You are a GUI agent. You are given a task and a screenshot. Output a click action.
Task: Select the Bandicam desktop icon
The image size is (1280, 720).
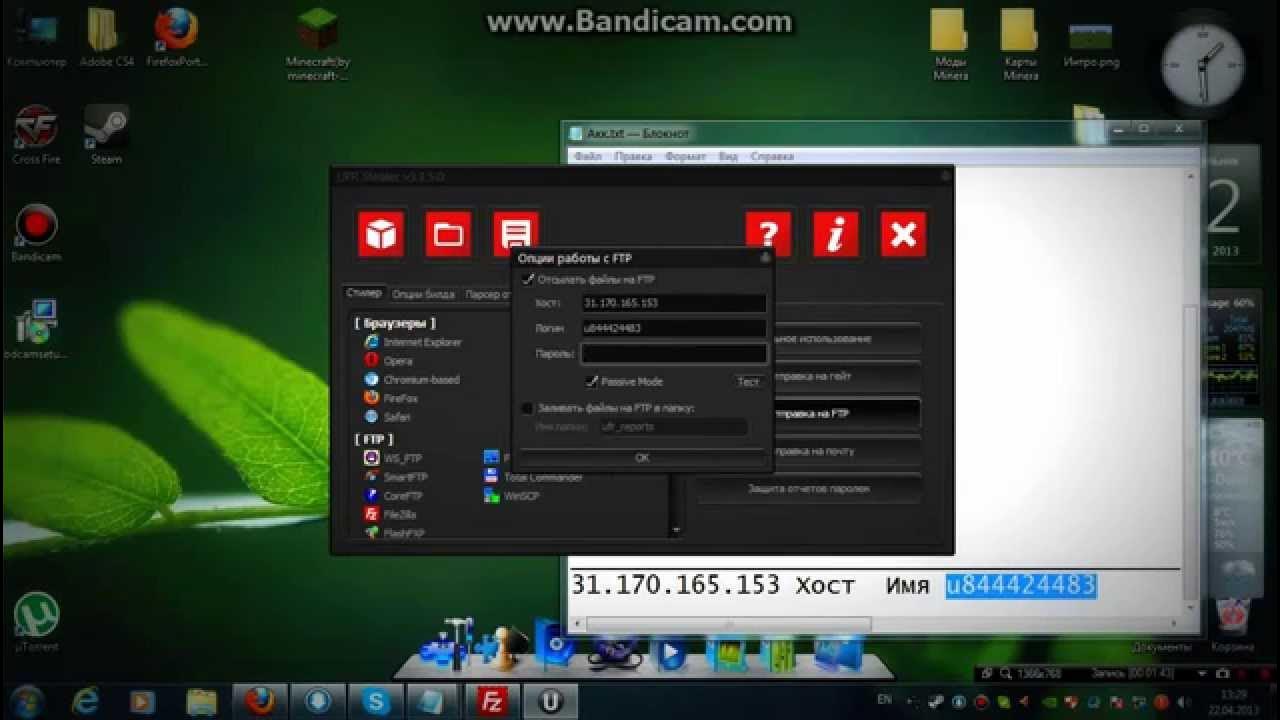36,232
